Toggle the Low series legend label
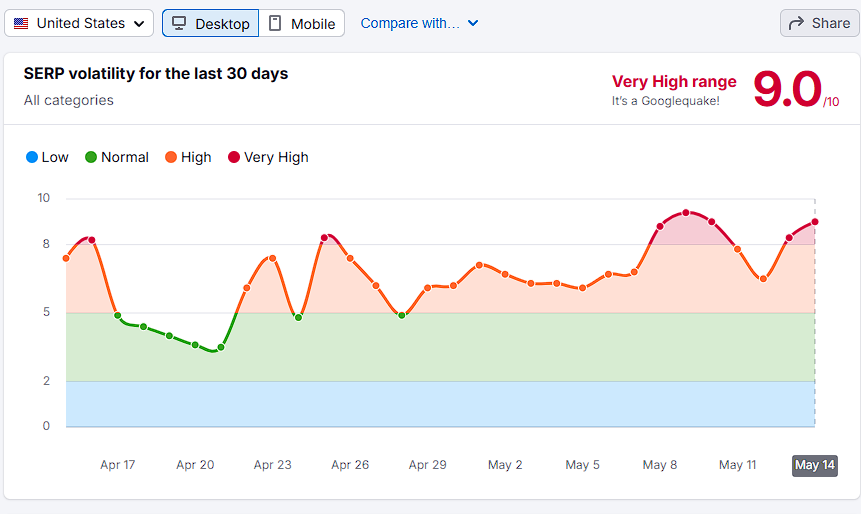861x514 pixels. (x=55, y=157)
